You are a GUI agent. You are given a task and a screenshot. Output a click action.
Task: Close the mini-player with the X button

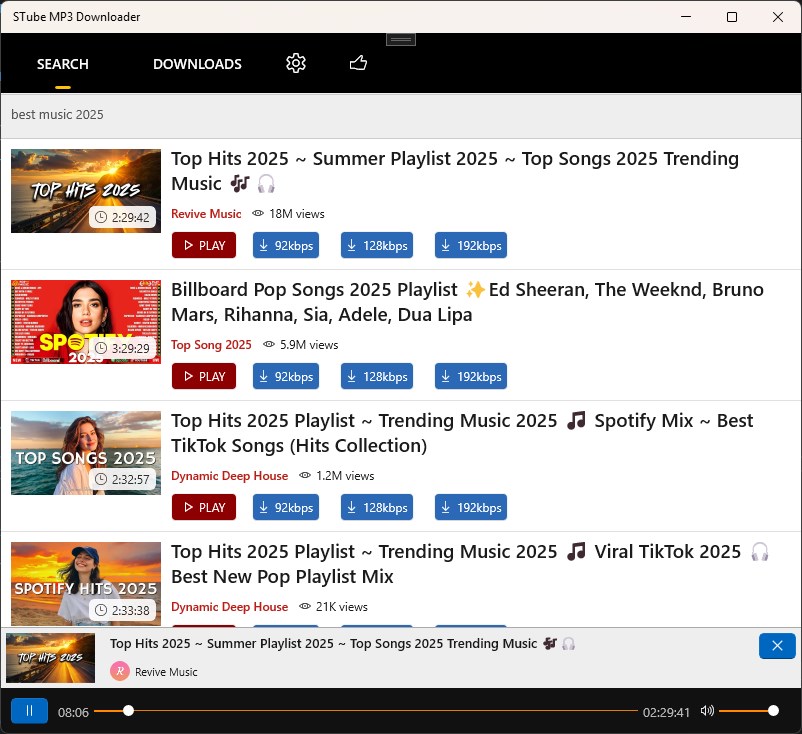pyautogui.click(x=777, y=646)
